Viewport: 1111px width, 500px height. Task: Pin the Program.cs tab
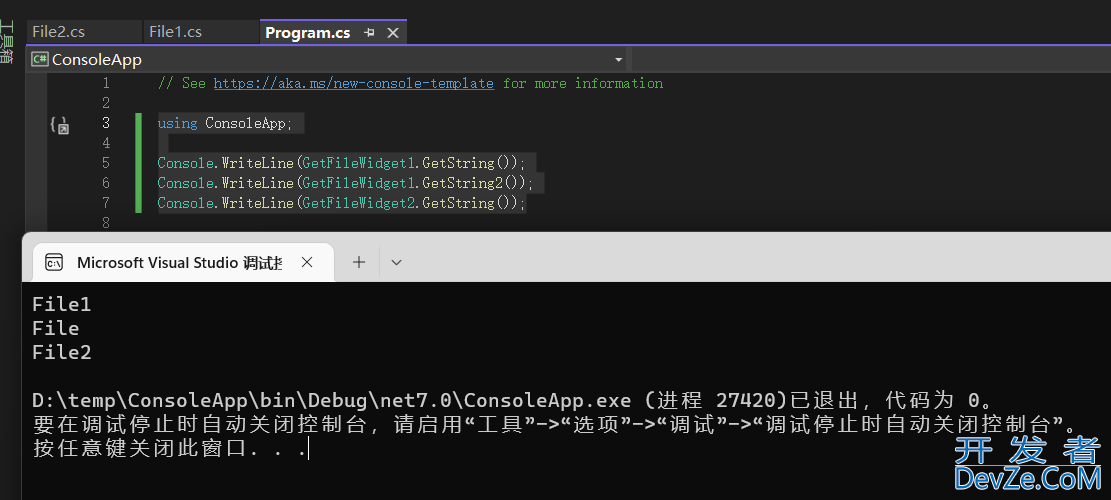pyautogui.click(x=369, y=33)
